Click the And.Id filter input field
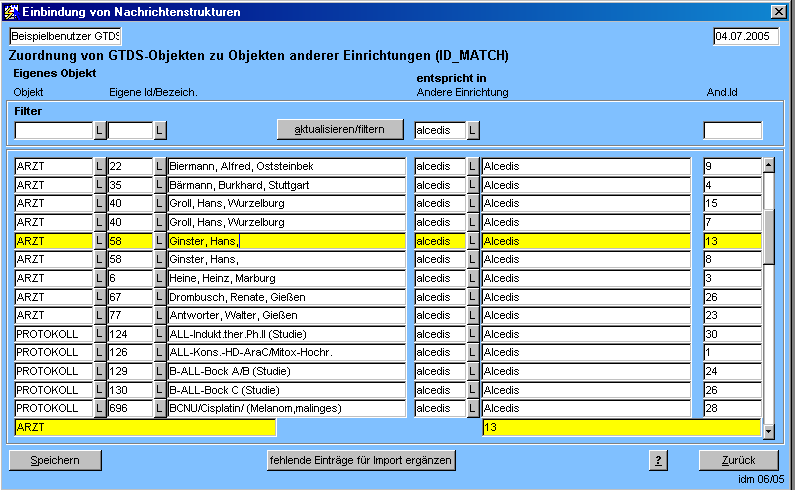Screen dimensions: 795x490 [732, 130]
